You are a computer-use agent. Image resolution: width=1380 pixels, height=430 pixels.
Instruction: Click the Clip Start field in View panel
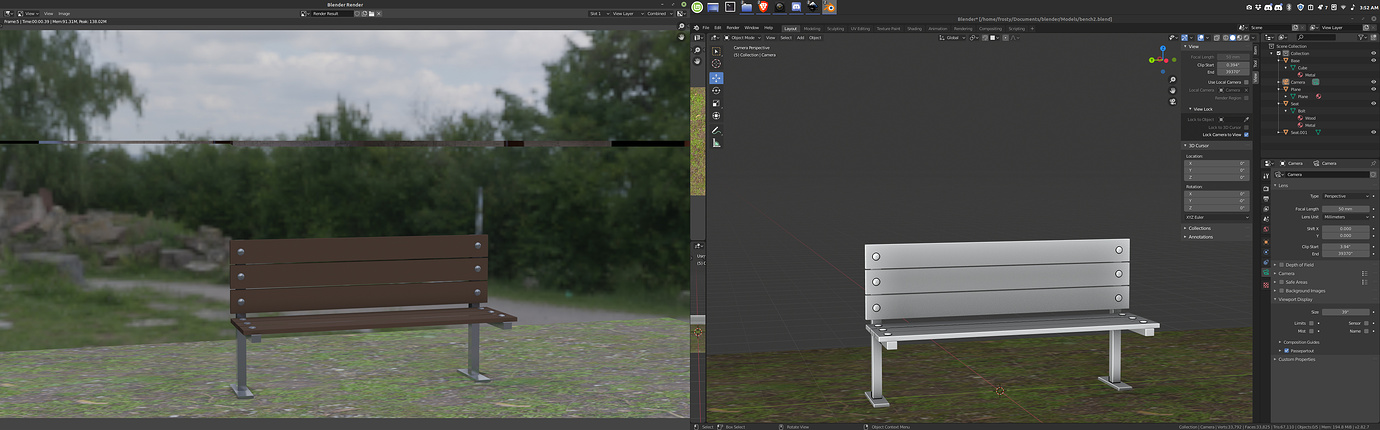point(1234,65)
